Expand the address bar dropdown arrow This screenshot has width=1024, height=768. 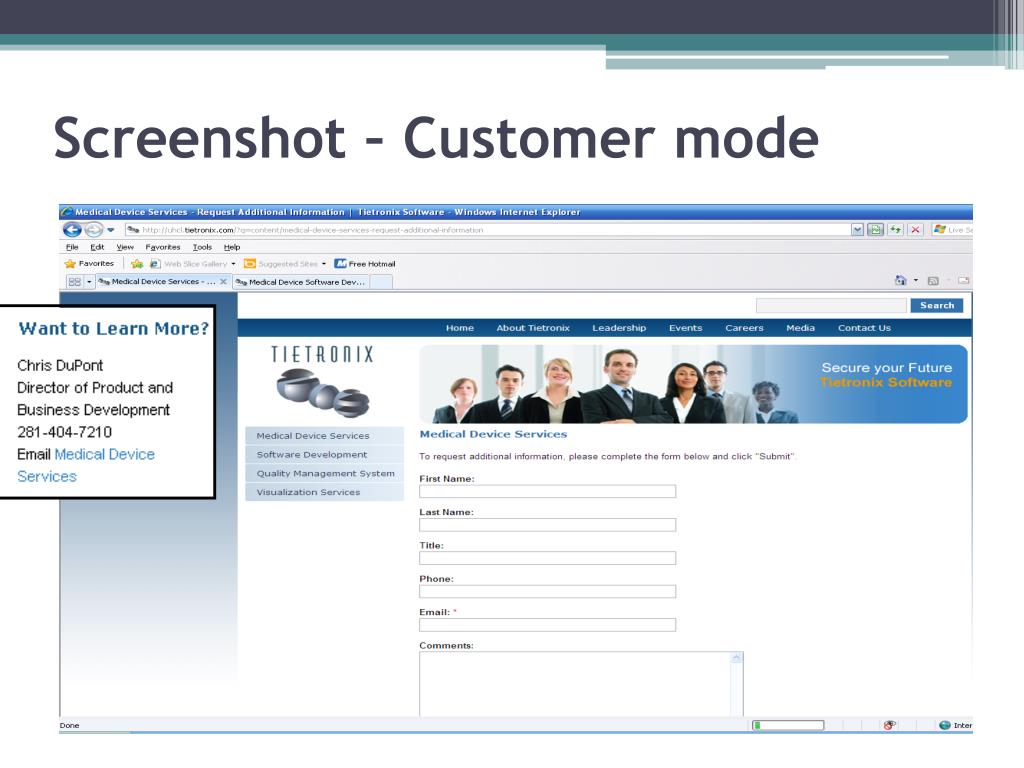coord(857,230)
